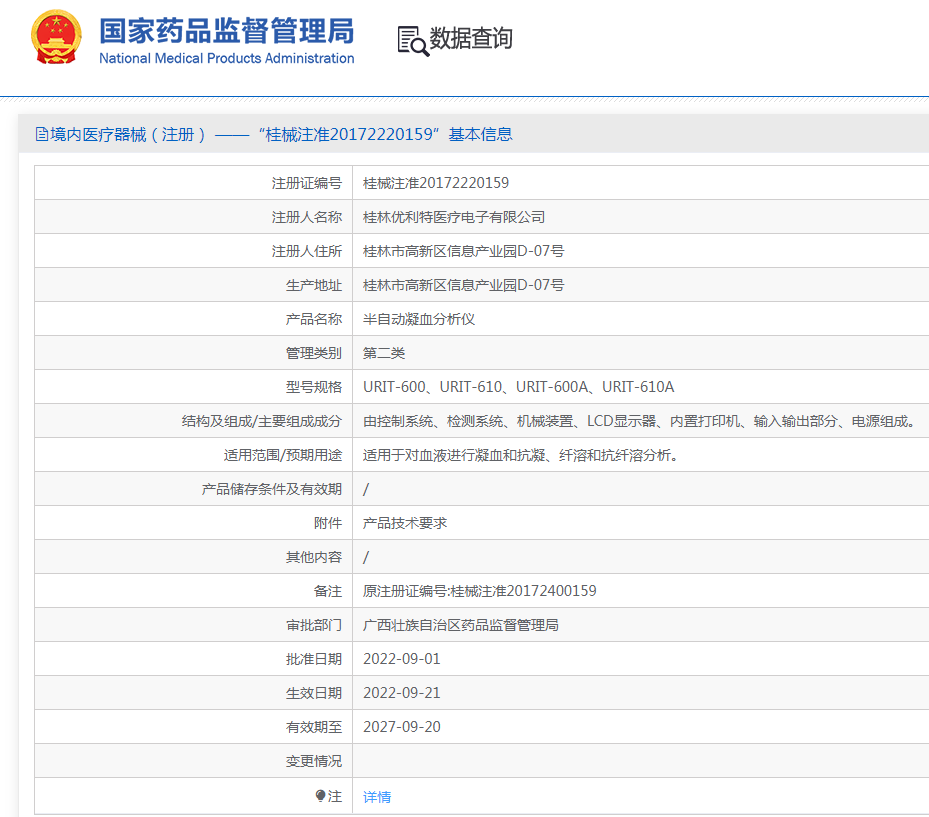Open the 数据查询 search icon
The image size is (929, 817).
[412, 41]
